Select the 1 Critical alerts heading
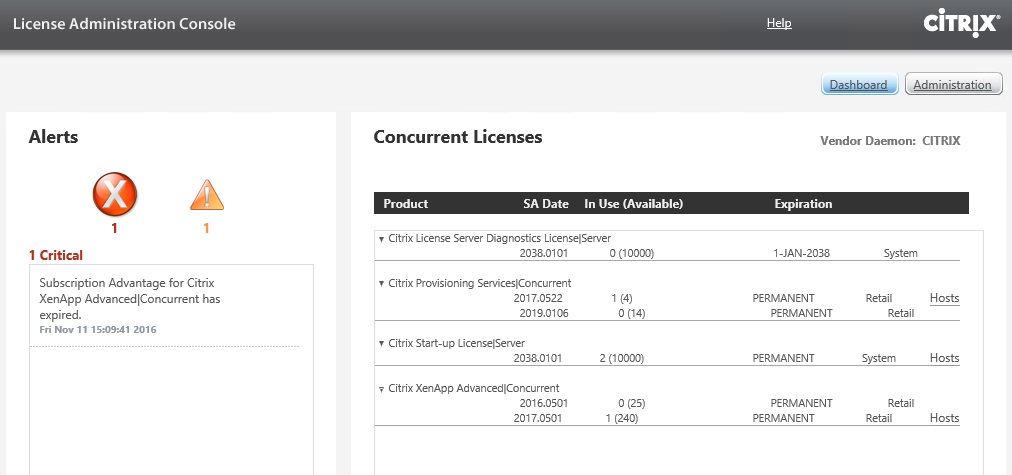The image size is (1012, 475). [x=56, y=255]
